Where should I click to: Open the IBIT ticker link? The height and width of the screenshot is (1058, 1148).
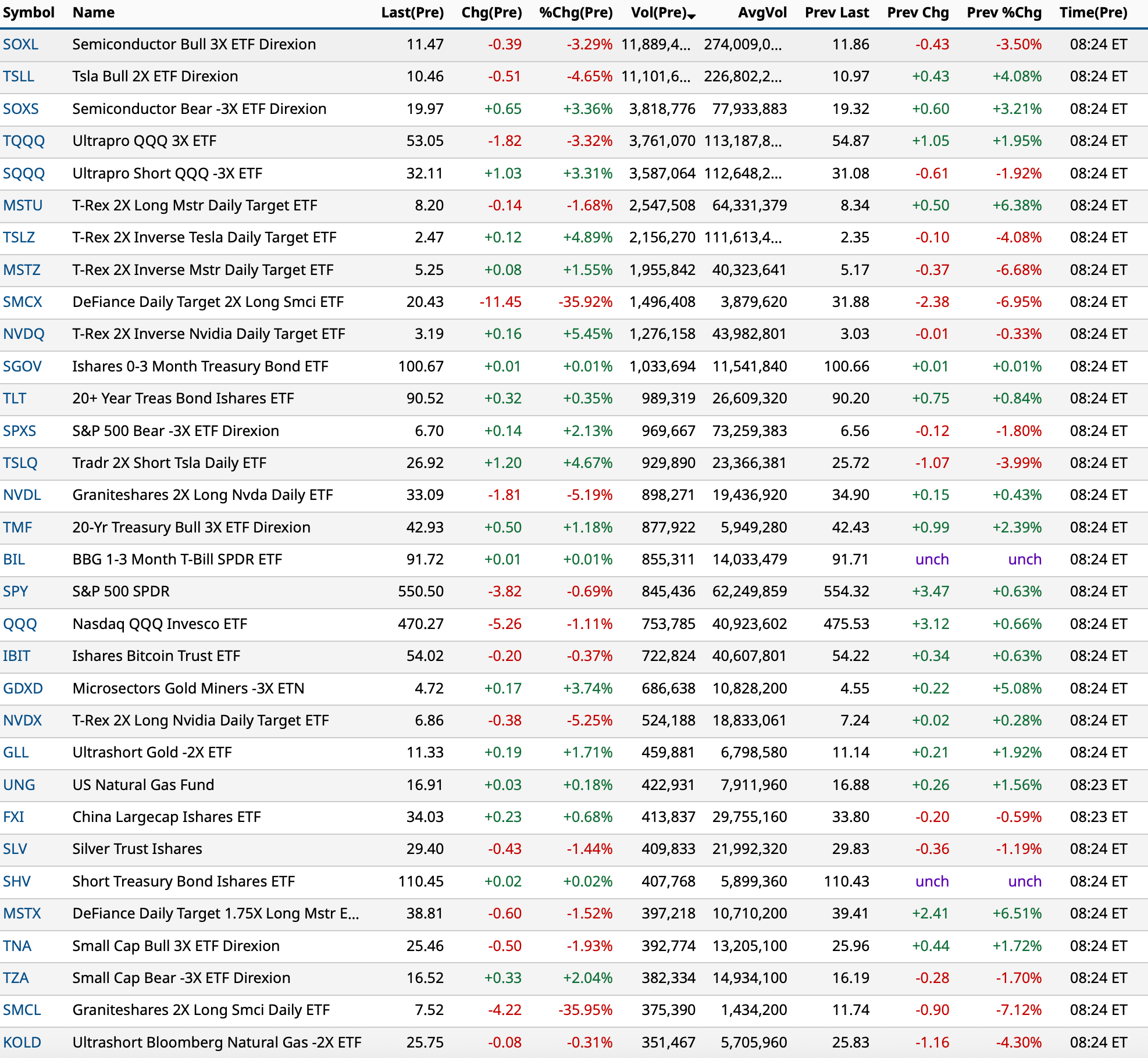17,656
